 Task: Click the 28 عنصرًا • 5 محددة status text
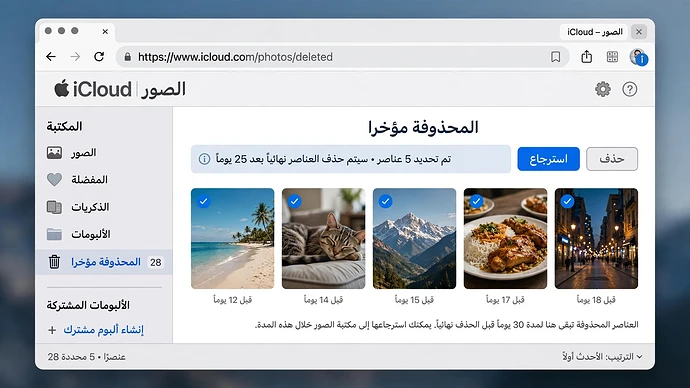click(86, 357)
